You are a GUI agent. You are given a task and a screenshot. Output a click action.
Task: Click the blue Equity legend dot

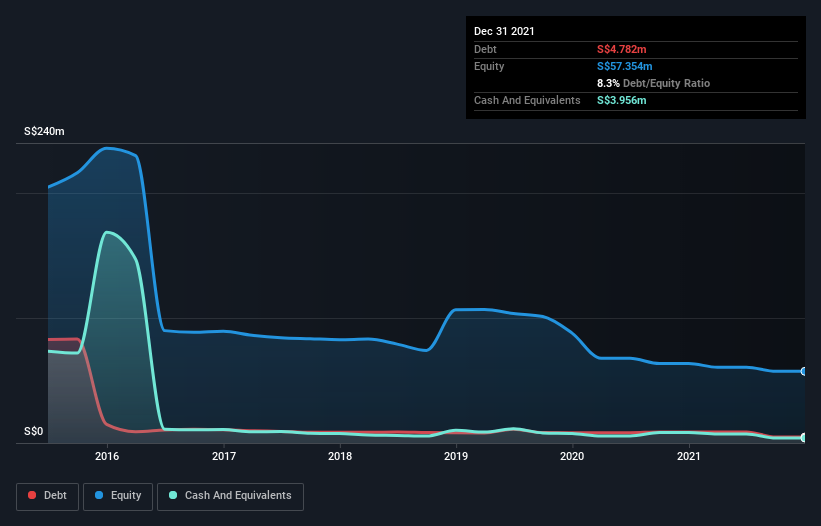pyautogui.click(x=99, y=495)
